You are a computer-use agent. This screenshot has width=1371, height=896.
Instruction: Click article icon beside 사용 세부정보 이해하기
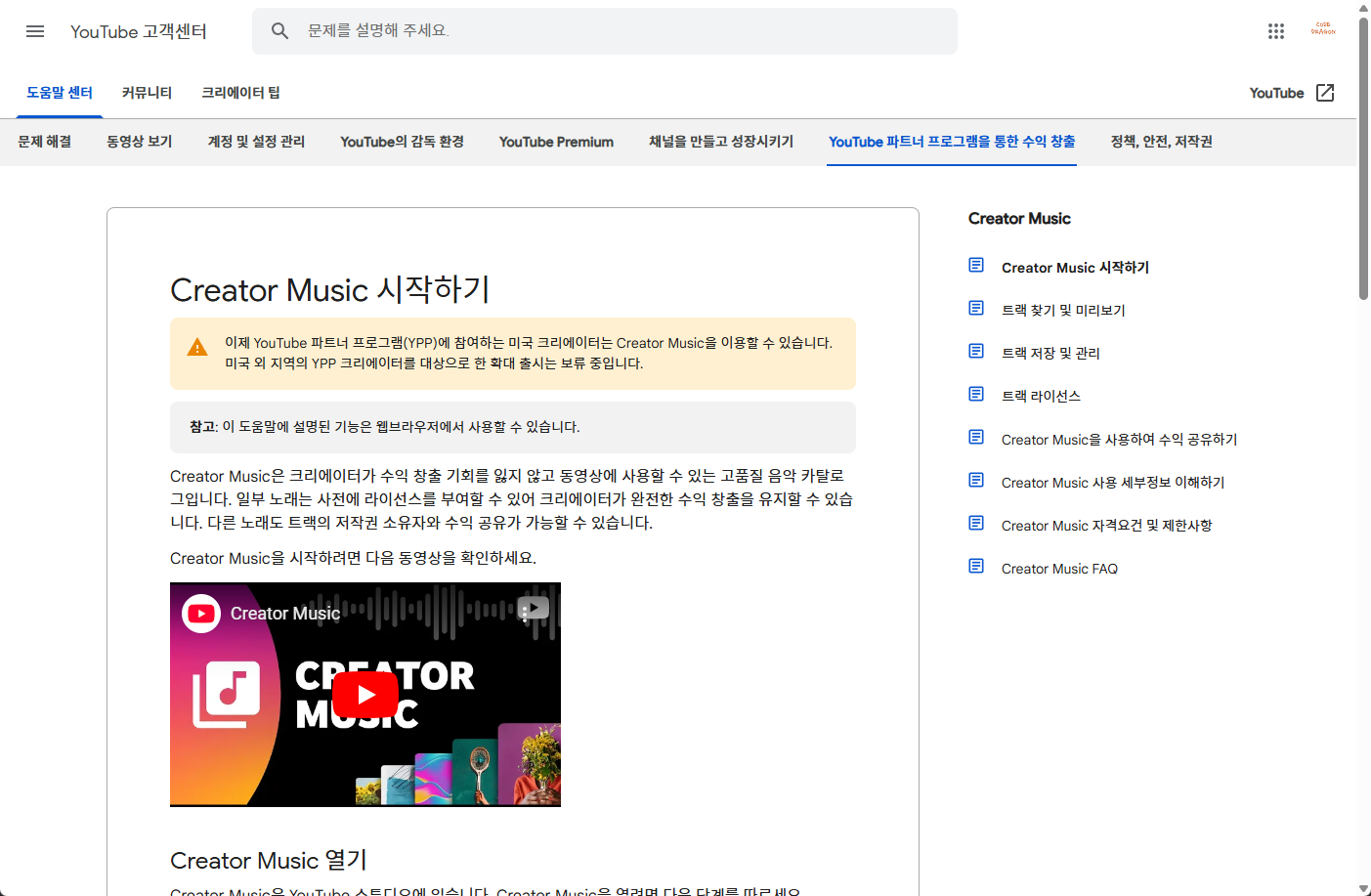(x=976, y=480)
